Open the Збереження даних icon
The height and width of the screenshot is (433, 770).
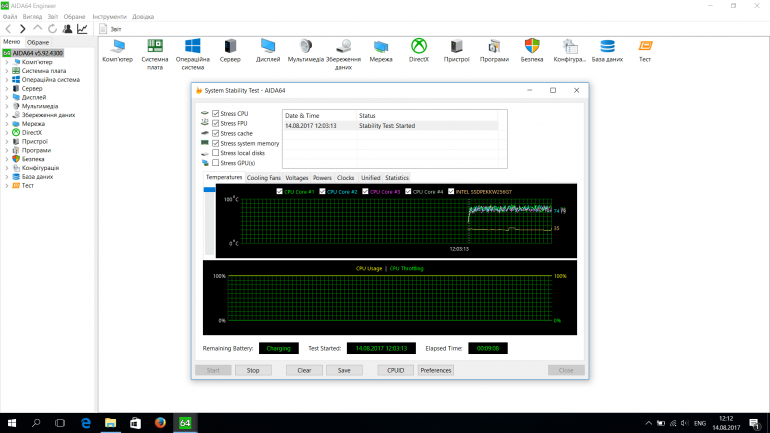(x=343, y=54)
